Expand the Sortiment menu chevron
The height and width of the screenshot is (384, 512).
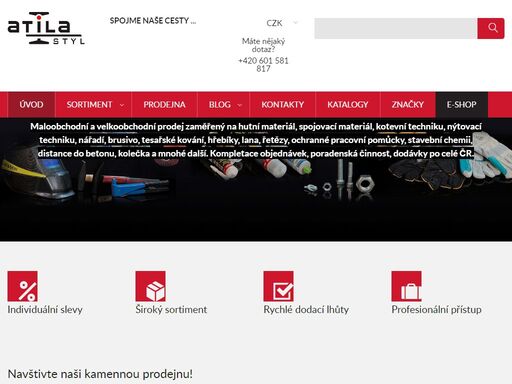pos(122,105)
